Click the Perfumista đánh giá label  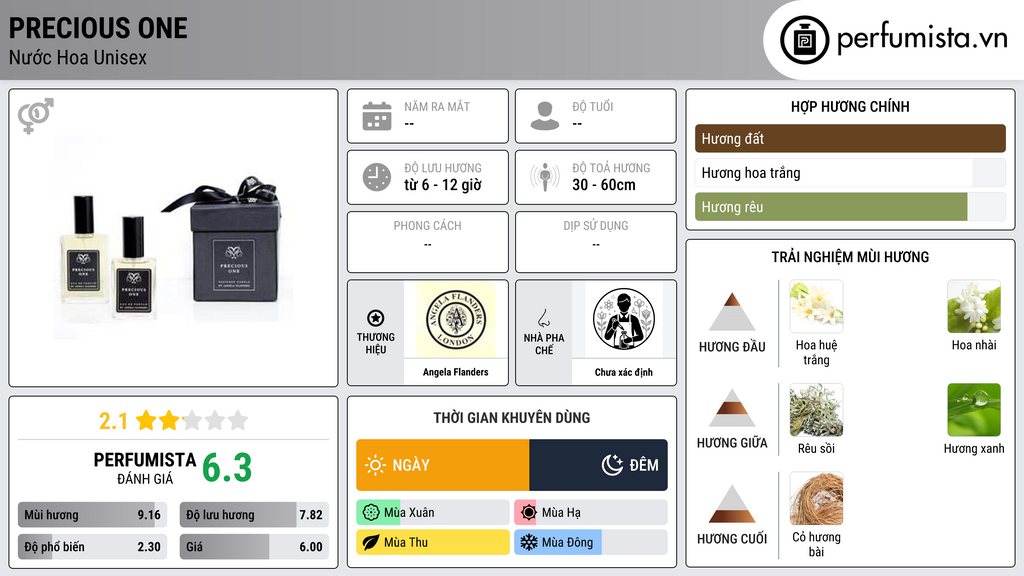pyautogui.click(x=145, y=468)
